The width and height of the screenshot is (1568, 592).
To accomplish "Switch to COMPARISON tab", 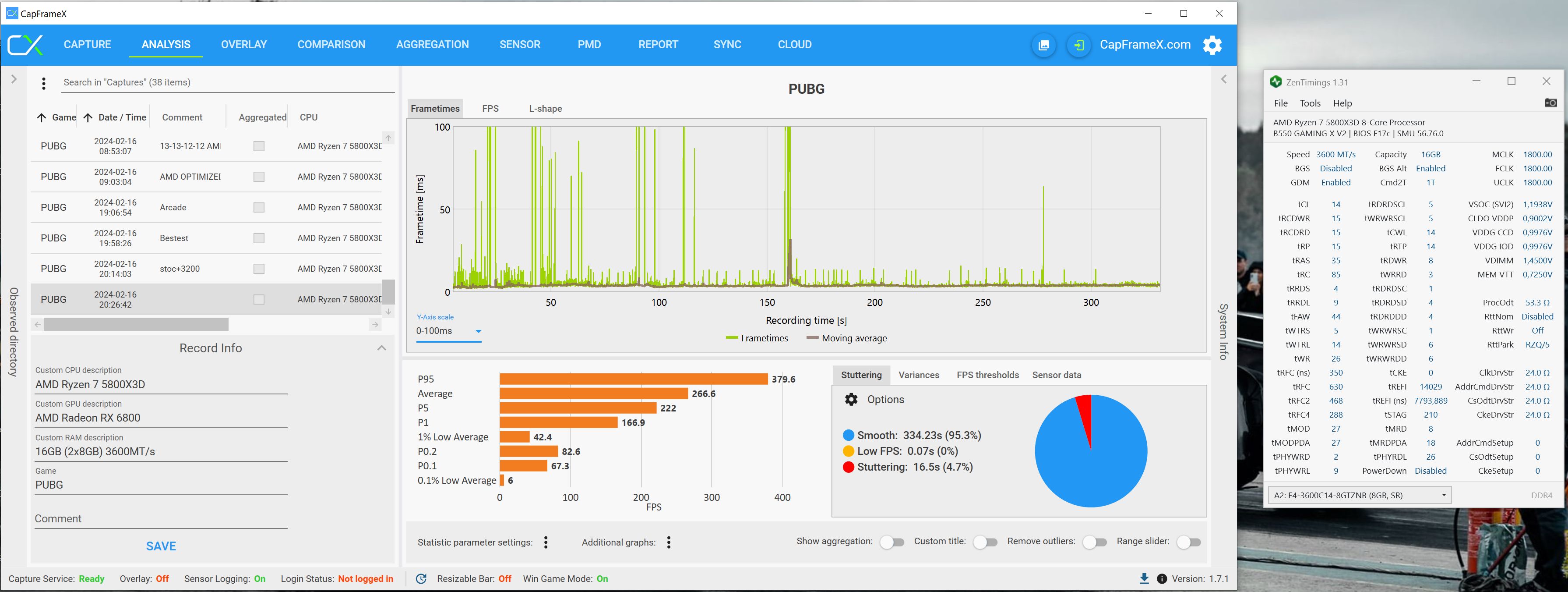I will 331,44.
